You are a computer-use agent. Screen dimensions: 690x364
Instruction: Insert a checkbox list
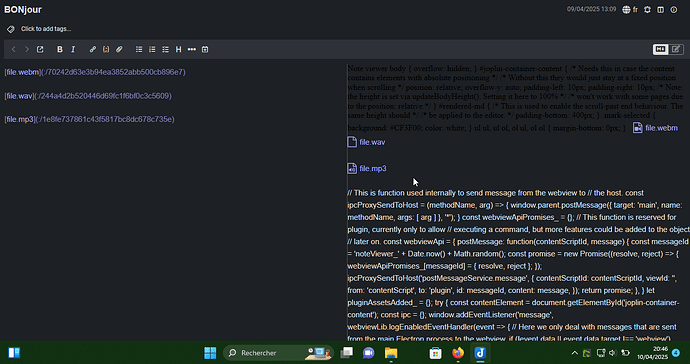[x=165, y=49]
